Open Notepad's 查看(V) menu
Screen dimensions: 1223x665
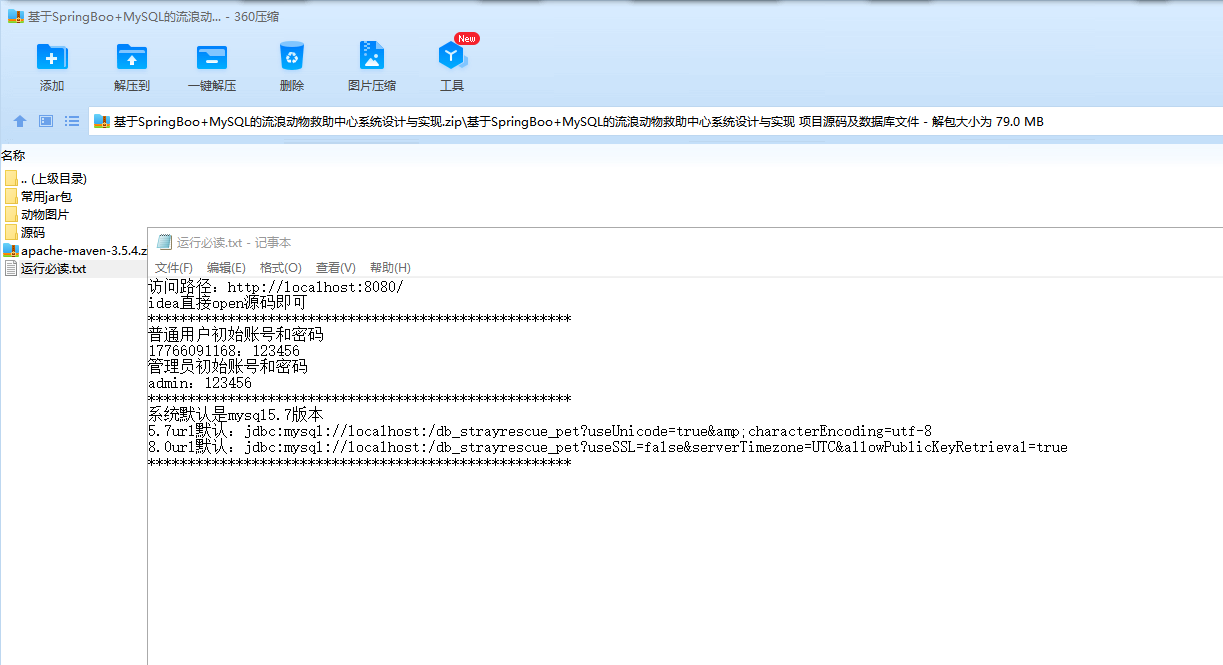tap(335, 268)
